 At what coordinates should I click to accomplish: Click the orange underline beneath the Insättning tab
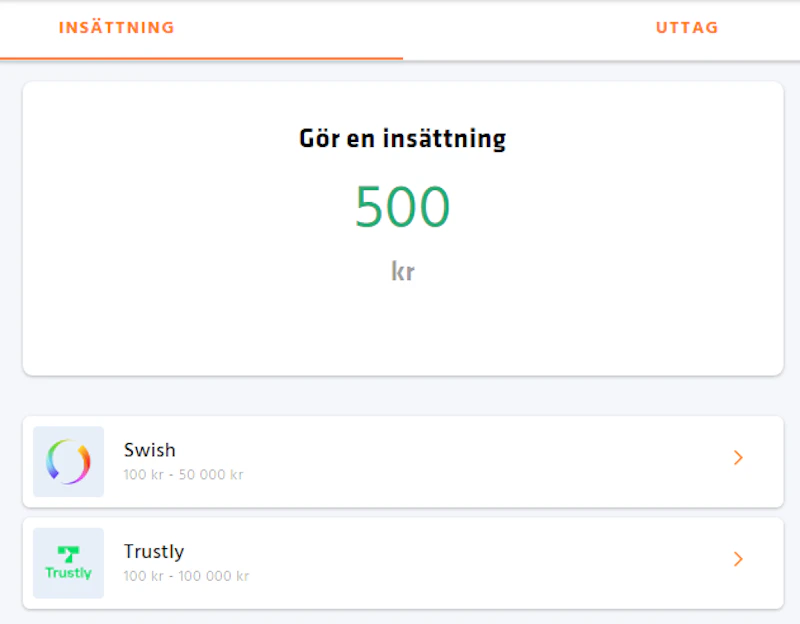click(200, 58)
